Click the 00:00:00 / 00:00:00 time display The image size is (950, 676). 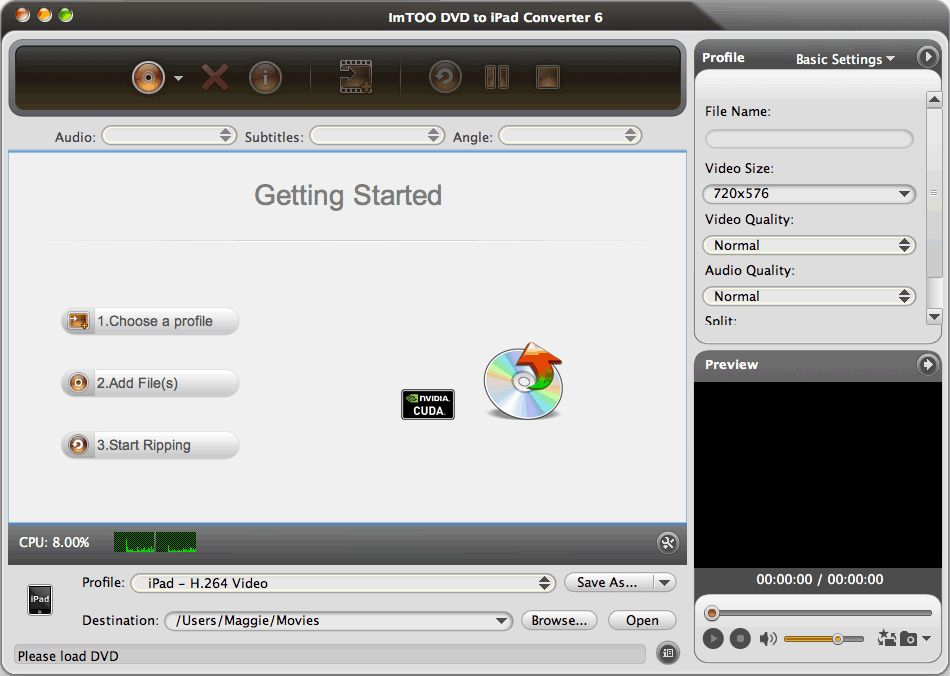coord(820,579)
